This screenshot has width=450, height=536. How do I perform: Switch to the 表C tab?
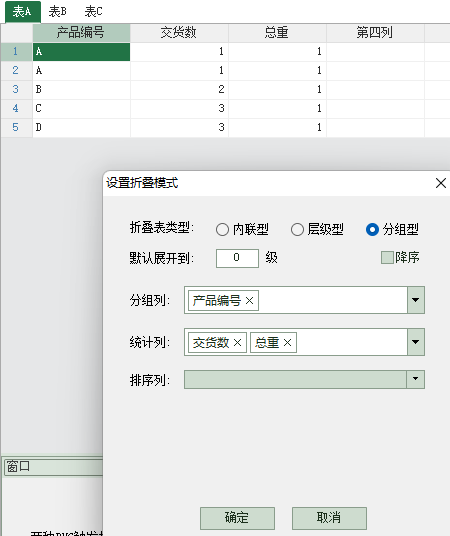coord(93,12)
